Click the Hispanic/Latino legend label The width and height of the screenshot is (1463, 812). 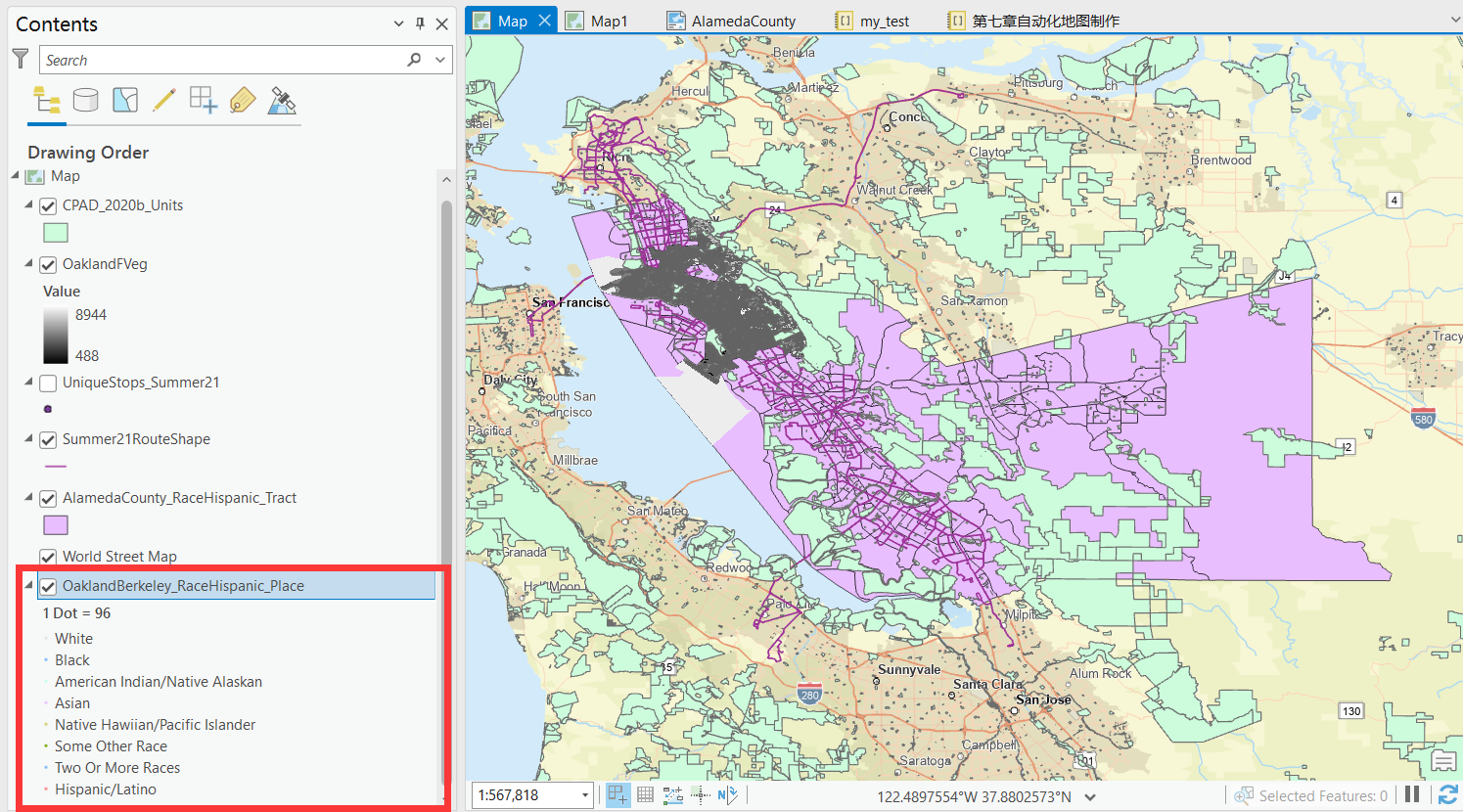pos(106,789)
